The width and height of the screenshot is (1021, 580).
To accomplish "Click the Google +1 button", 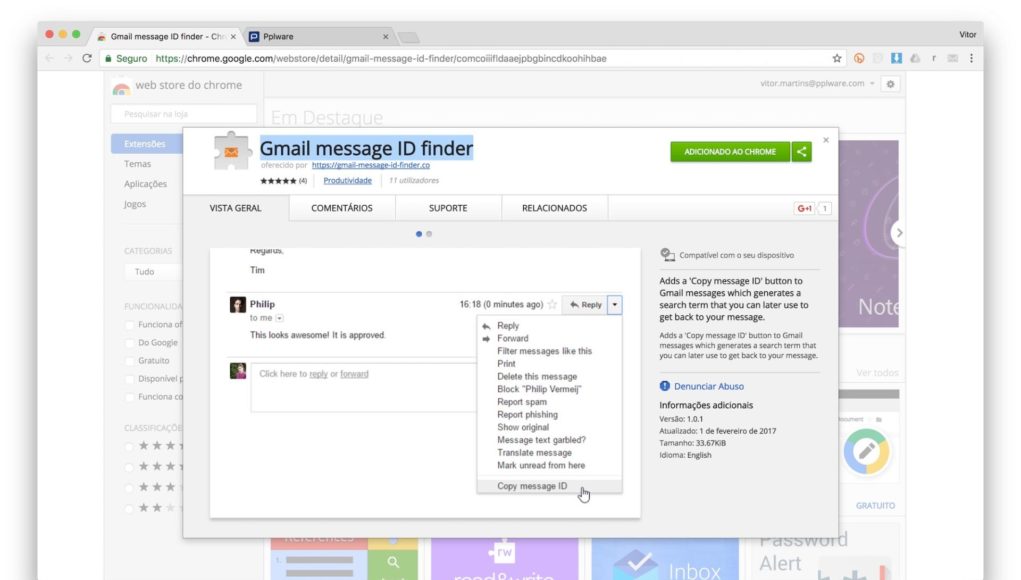I will (804, 208).
